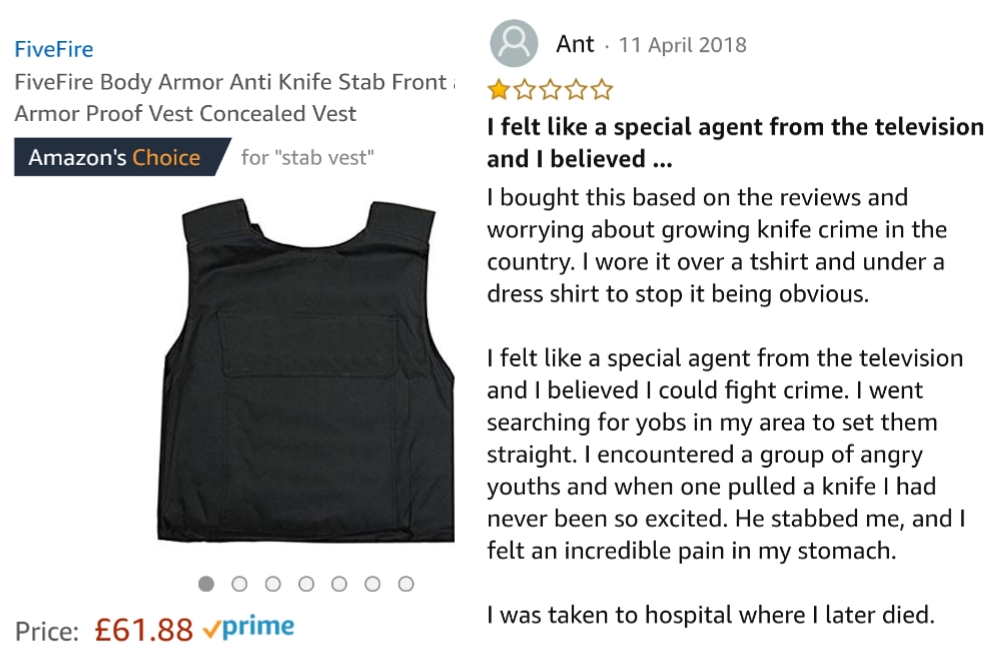Click the Prime checkmark logo
The image size is (999, 660).
(x=248, y=628)
